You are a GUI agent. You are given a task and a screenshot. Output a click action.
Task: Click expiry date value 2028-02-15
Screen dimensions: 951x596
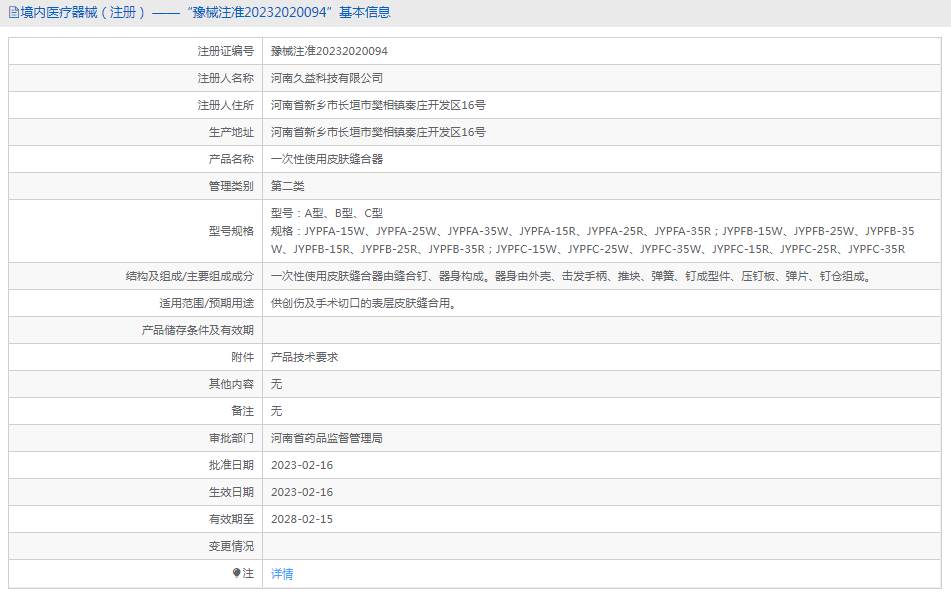tap(302, 519)
